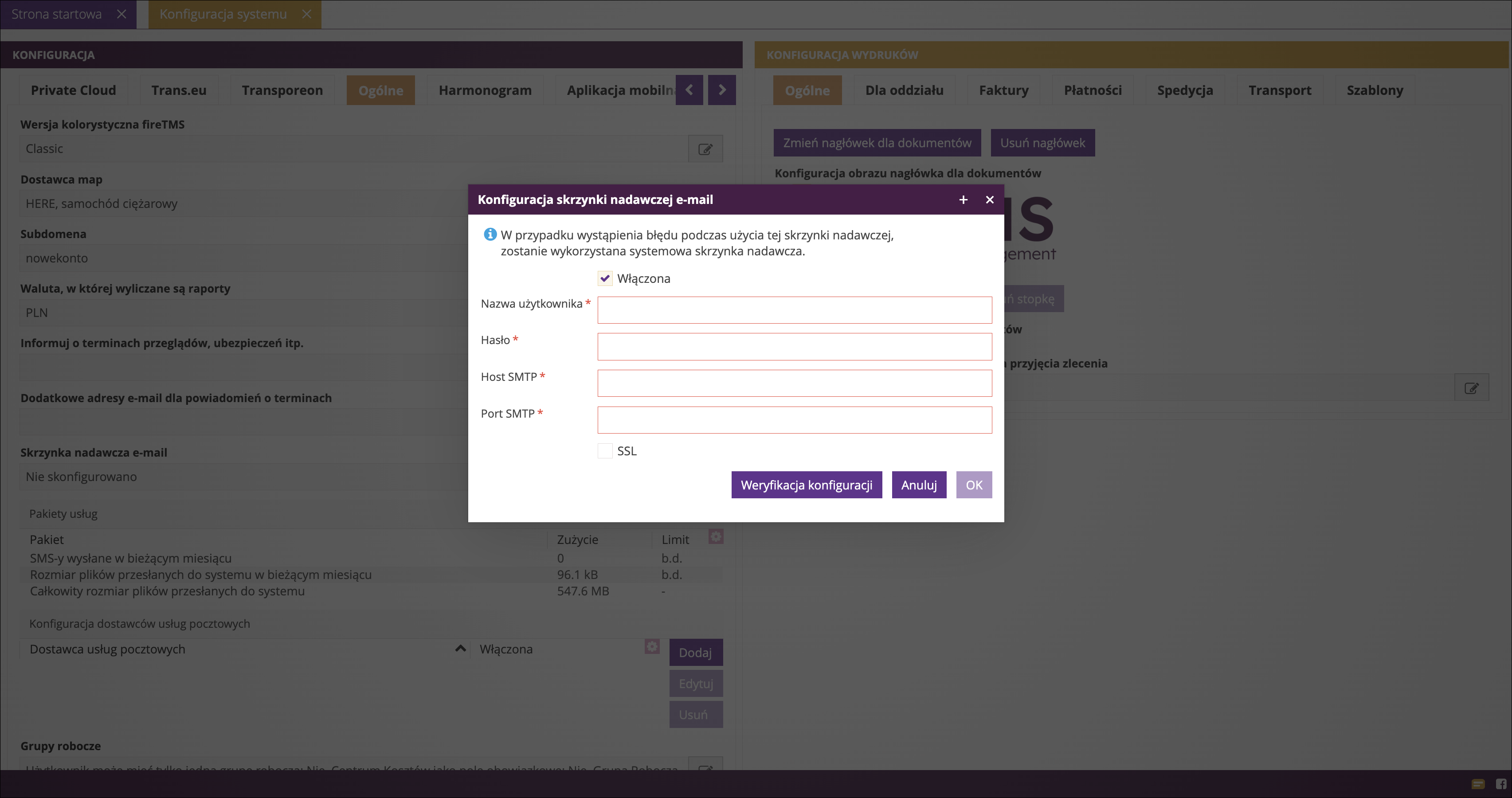Enable the SSL checkbox
The height and width of the screenshot is (798, 1512).
604,450
